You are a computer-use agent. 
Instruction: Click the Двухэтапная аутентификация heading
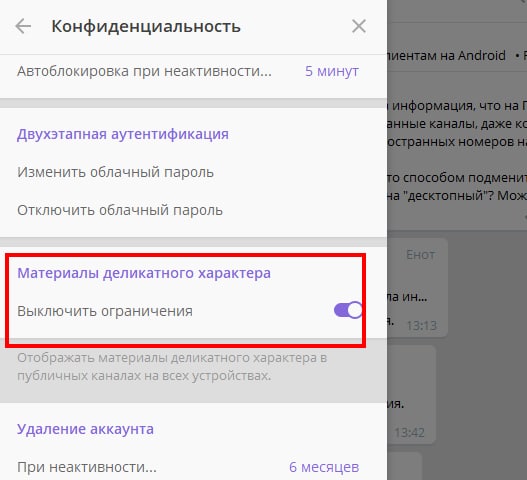click(123, 134)
